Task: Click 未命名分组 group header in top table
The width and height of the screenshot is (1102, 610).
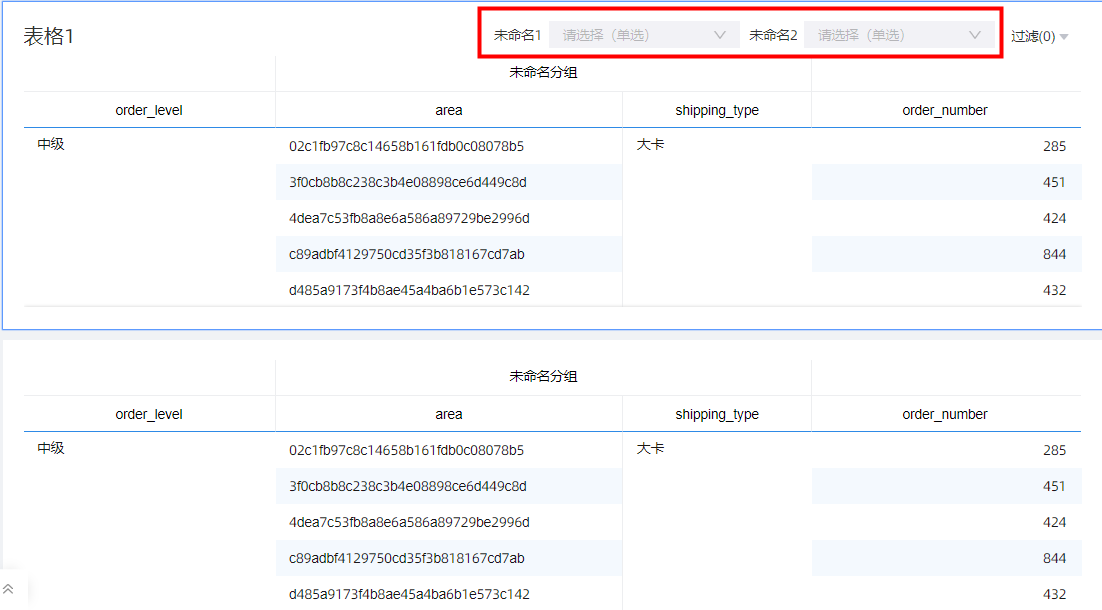Action: (x=543, y=73)
